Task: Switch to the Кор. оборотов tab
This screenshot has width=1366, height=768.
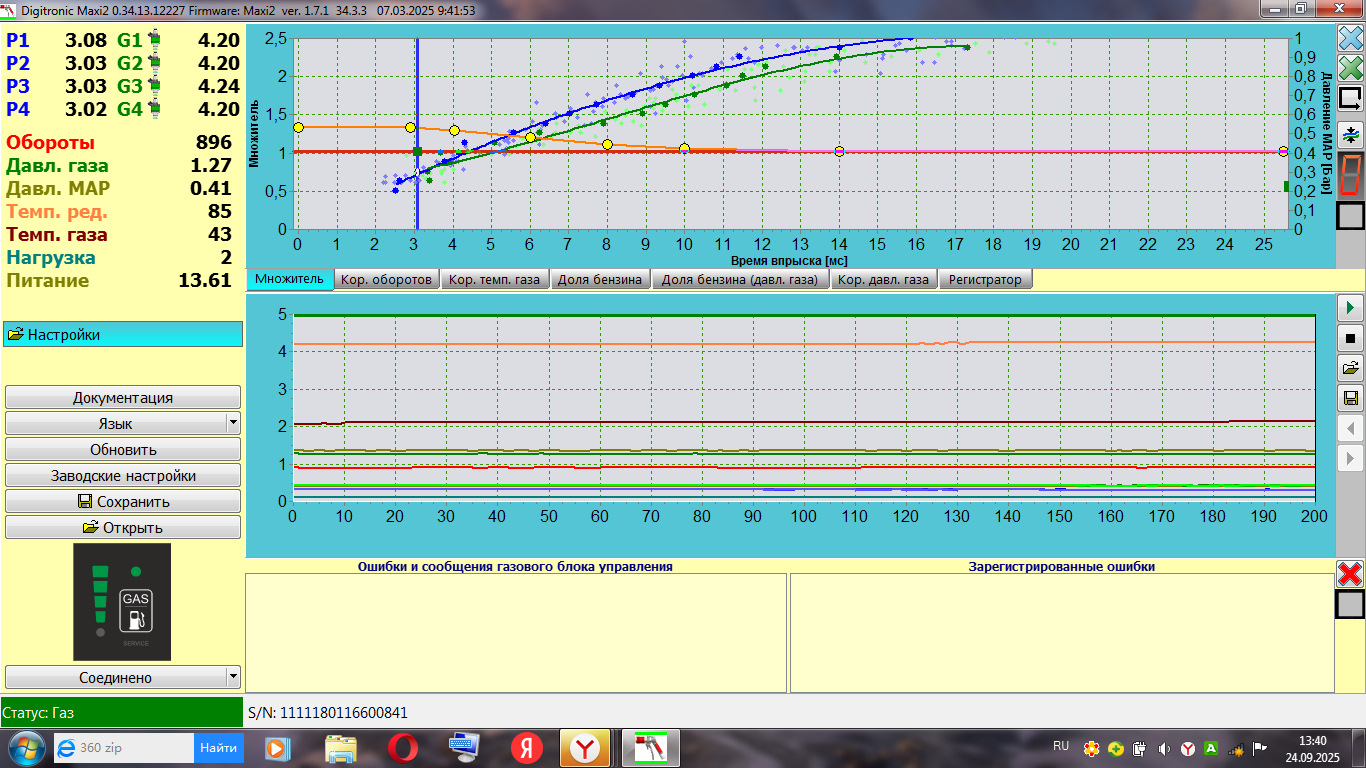Action: (386, 280)
